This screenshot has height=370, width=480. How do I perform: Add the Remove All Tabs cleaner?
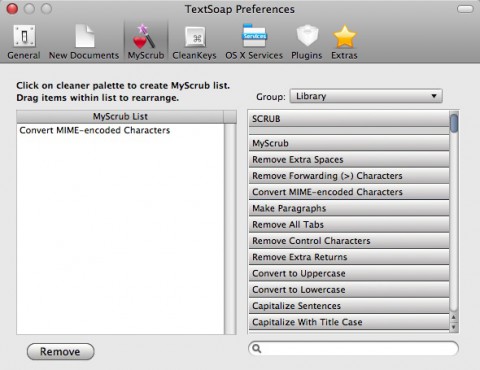click(349, 224)
